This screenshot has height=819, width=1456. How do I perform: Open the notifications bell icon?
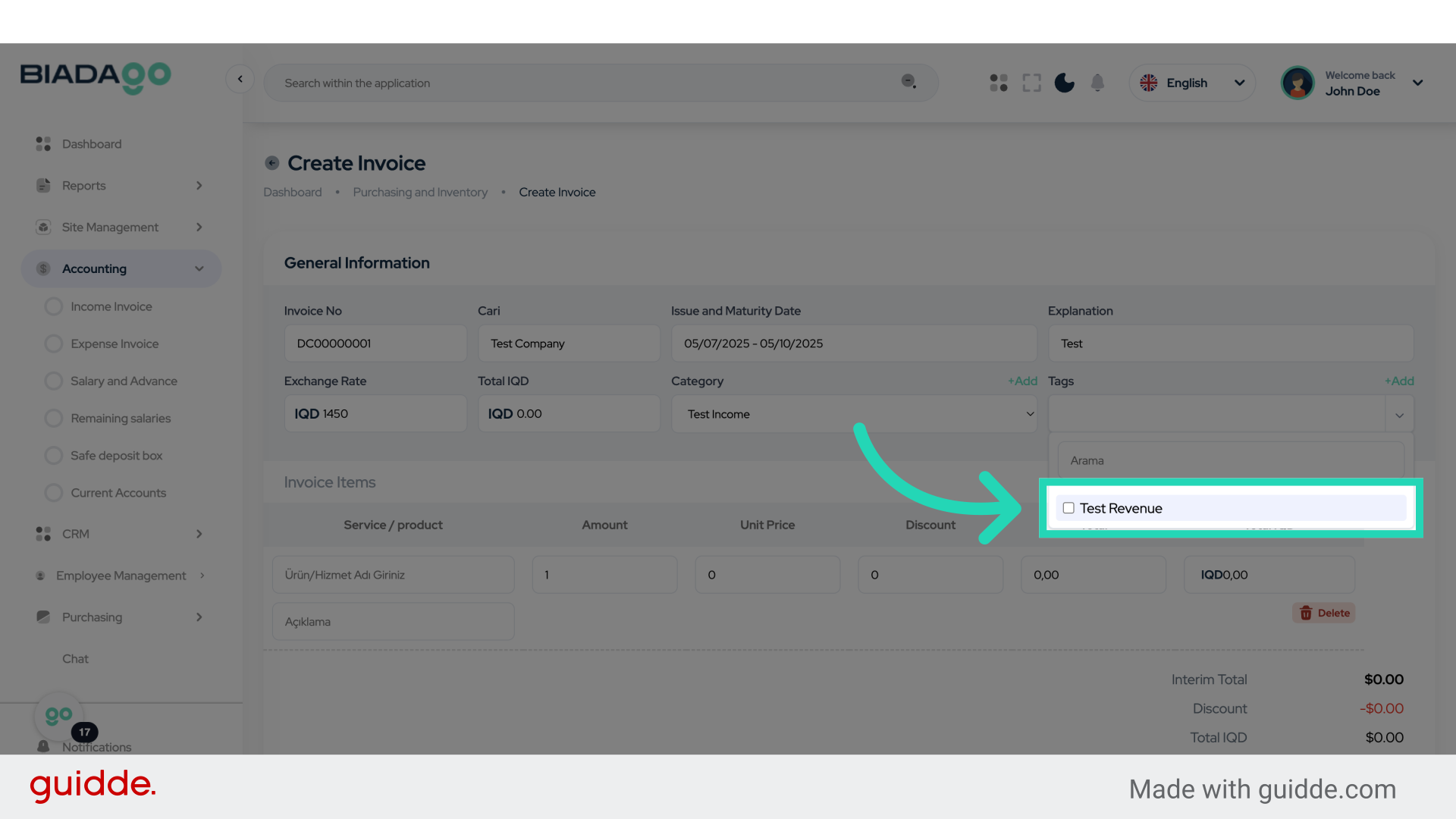[x=1097, y=83]
